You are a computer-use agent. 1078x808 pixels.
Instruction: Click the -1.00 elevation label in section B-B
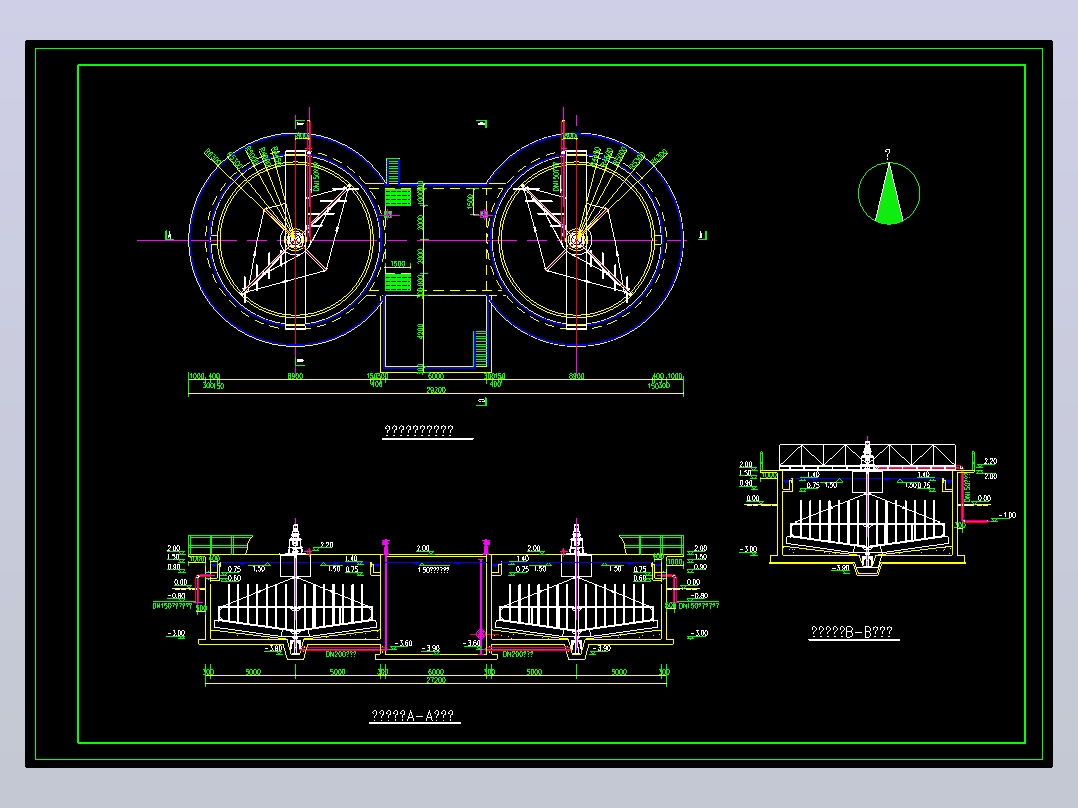tap(1007, 515)
